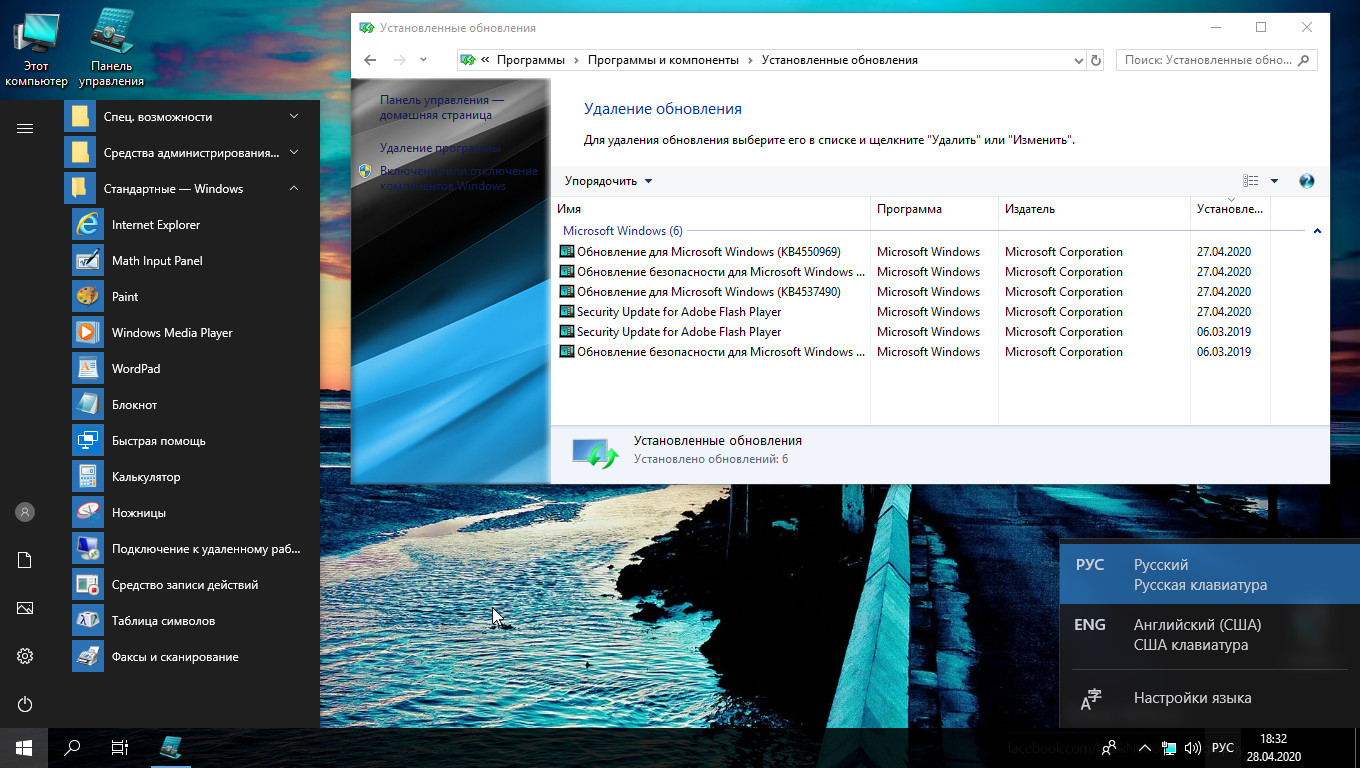The width and height of the screenshot is (1360, 768).
Task: Click the volume icon in system tray
Action: coord(1192,748)
